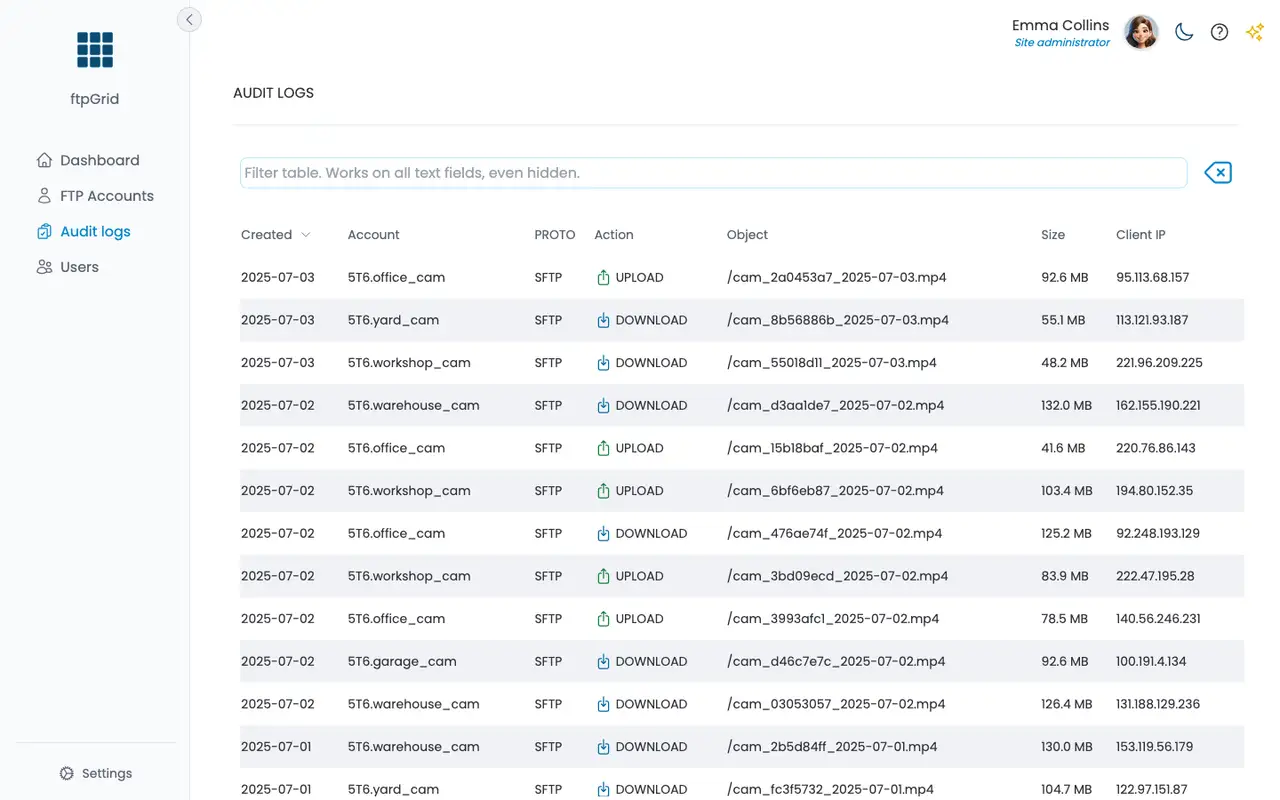1280x800 pixels.
Task: Click the AUDIT LOGS page heading
Action: 273,93
